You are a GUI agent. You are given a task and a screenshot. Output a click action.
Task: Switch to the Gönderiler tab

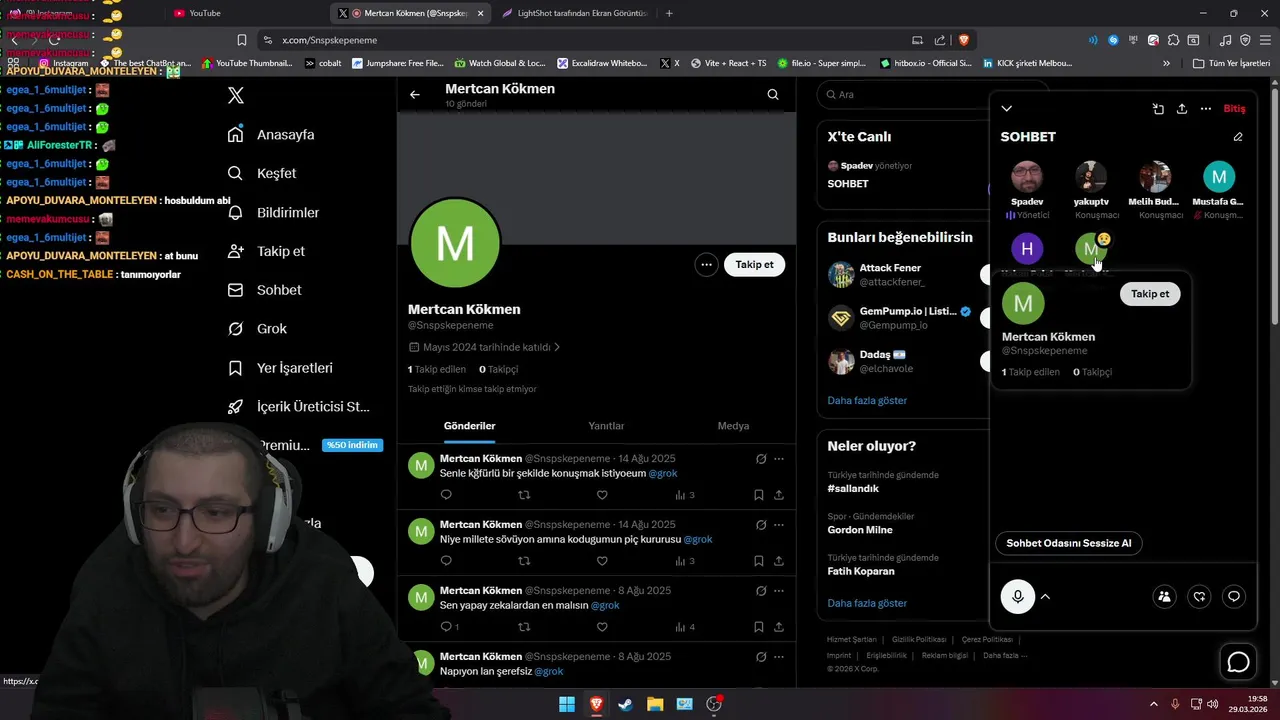[x=469, y=426]
